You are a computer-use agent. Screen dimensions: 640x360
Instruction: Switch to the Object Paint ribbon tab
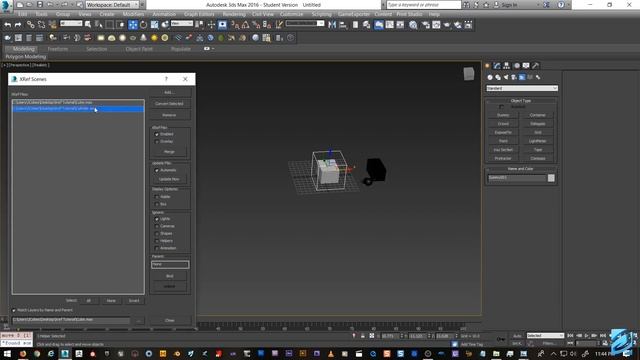139,49
